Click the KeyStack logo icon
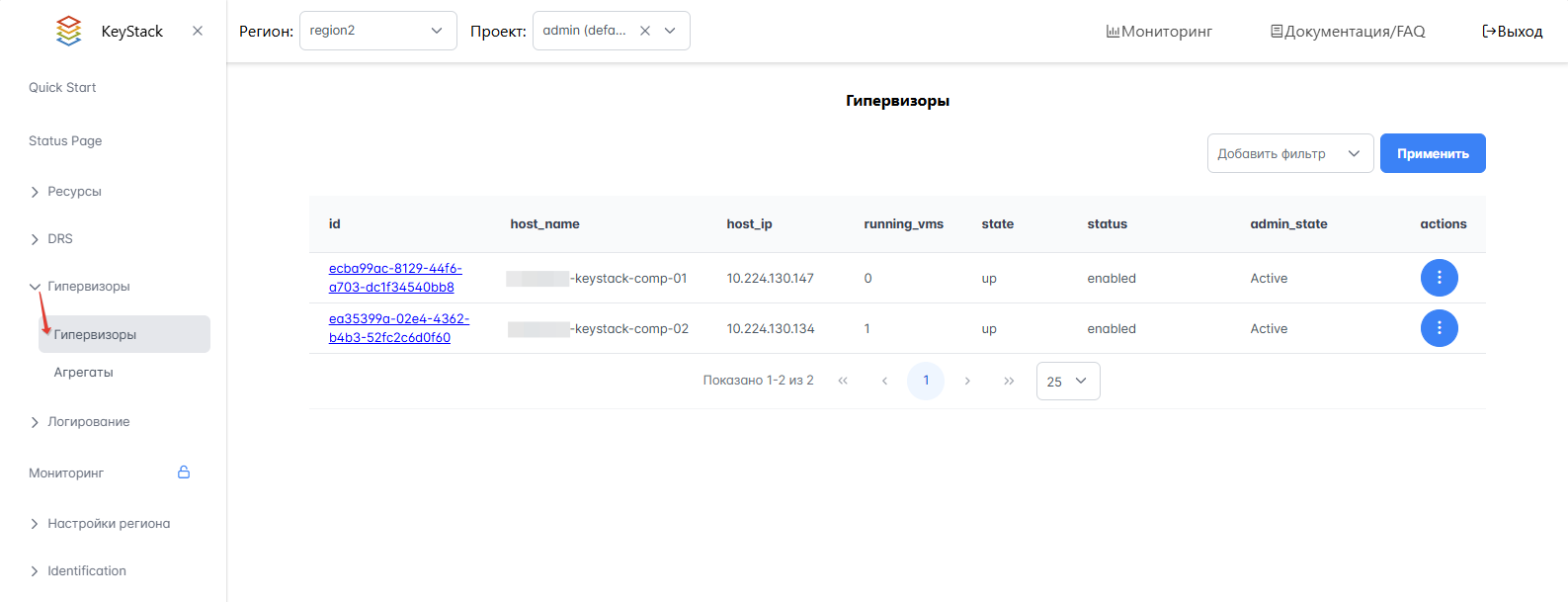1568x602 pixels. [x=68, y=31]
